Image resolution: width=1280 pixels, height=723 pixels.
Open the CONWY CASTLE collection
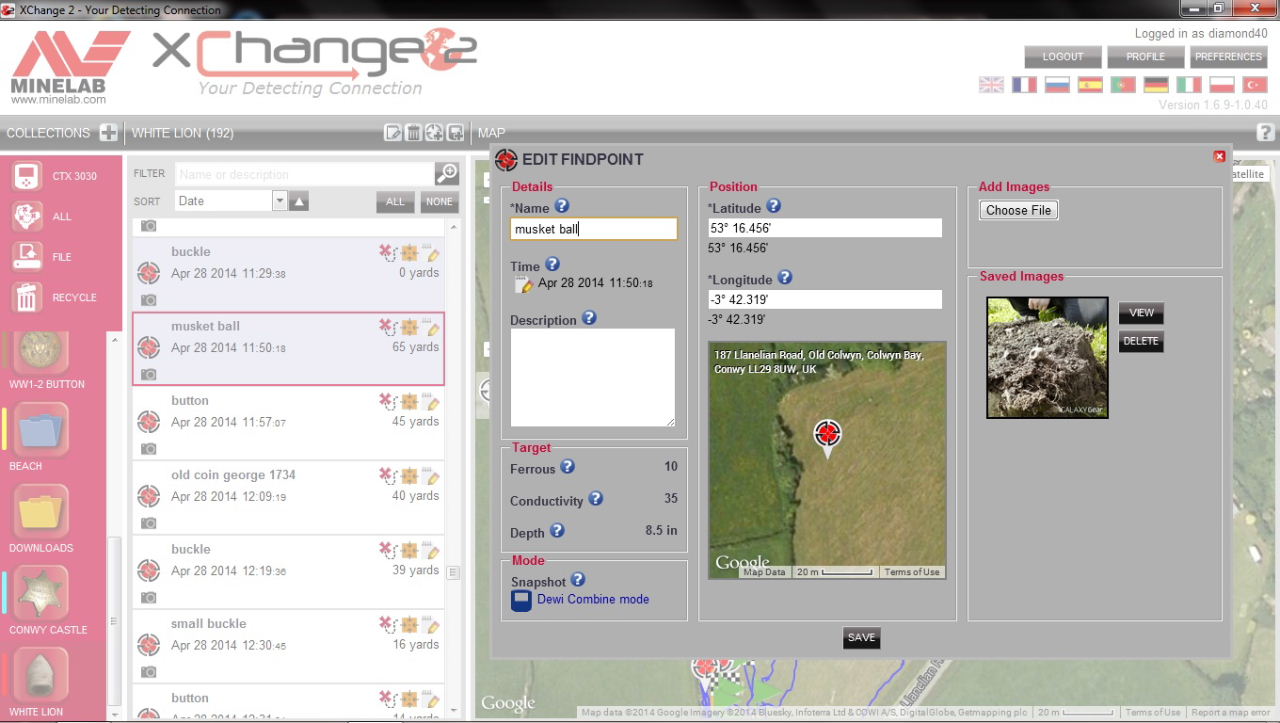(41, 594)
